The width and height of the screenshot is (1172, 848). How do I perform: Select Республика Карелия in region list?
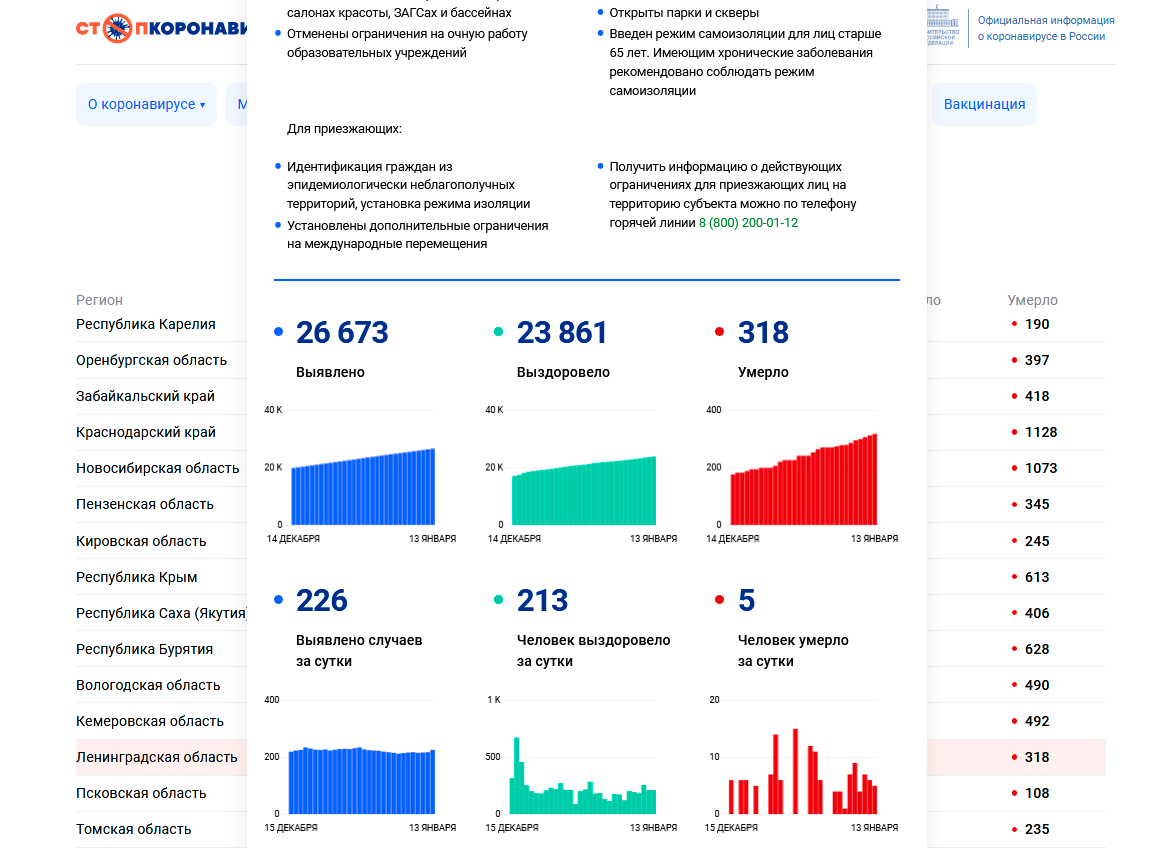(x=146, y=324)
